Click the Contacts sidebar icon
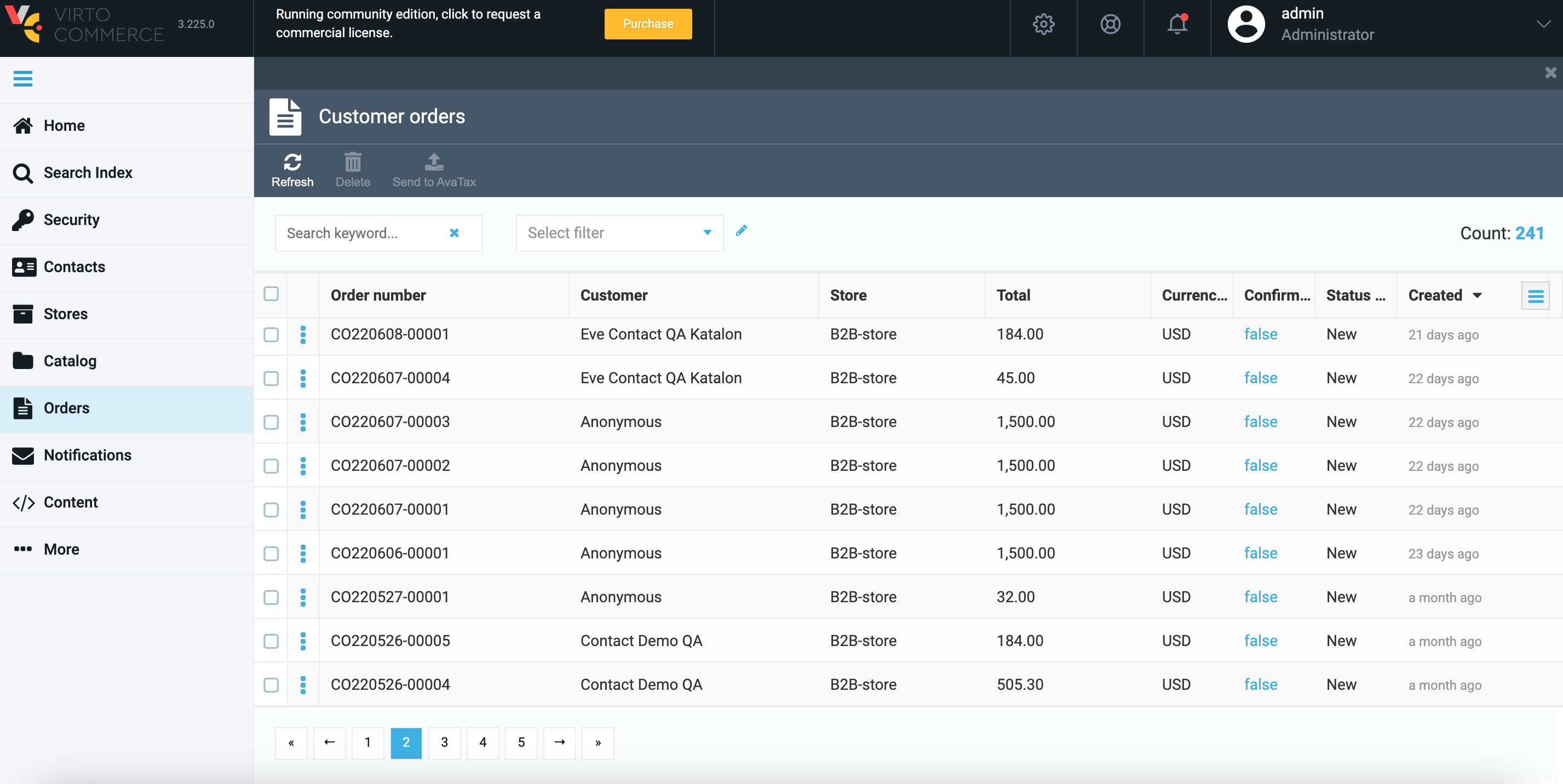Screen dimensions: 1563x784 point(24,267)
